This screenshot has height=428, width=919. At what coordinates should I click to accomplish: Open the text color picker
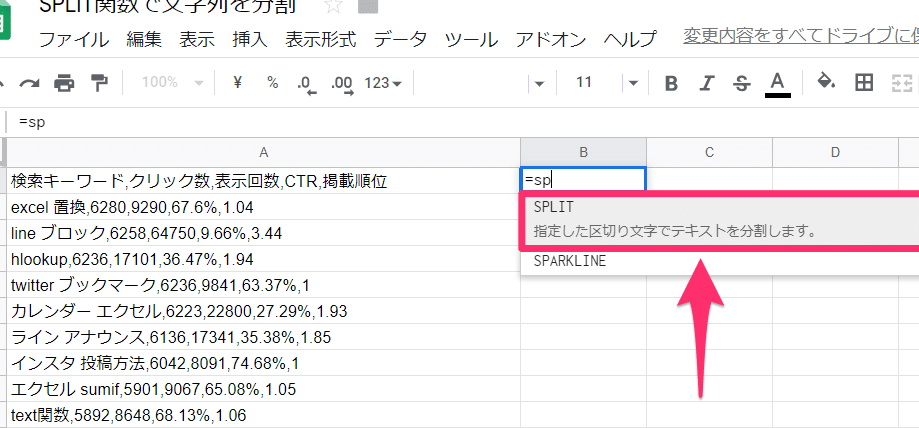[x=777, y=83]
